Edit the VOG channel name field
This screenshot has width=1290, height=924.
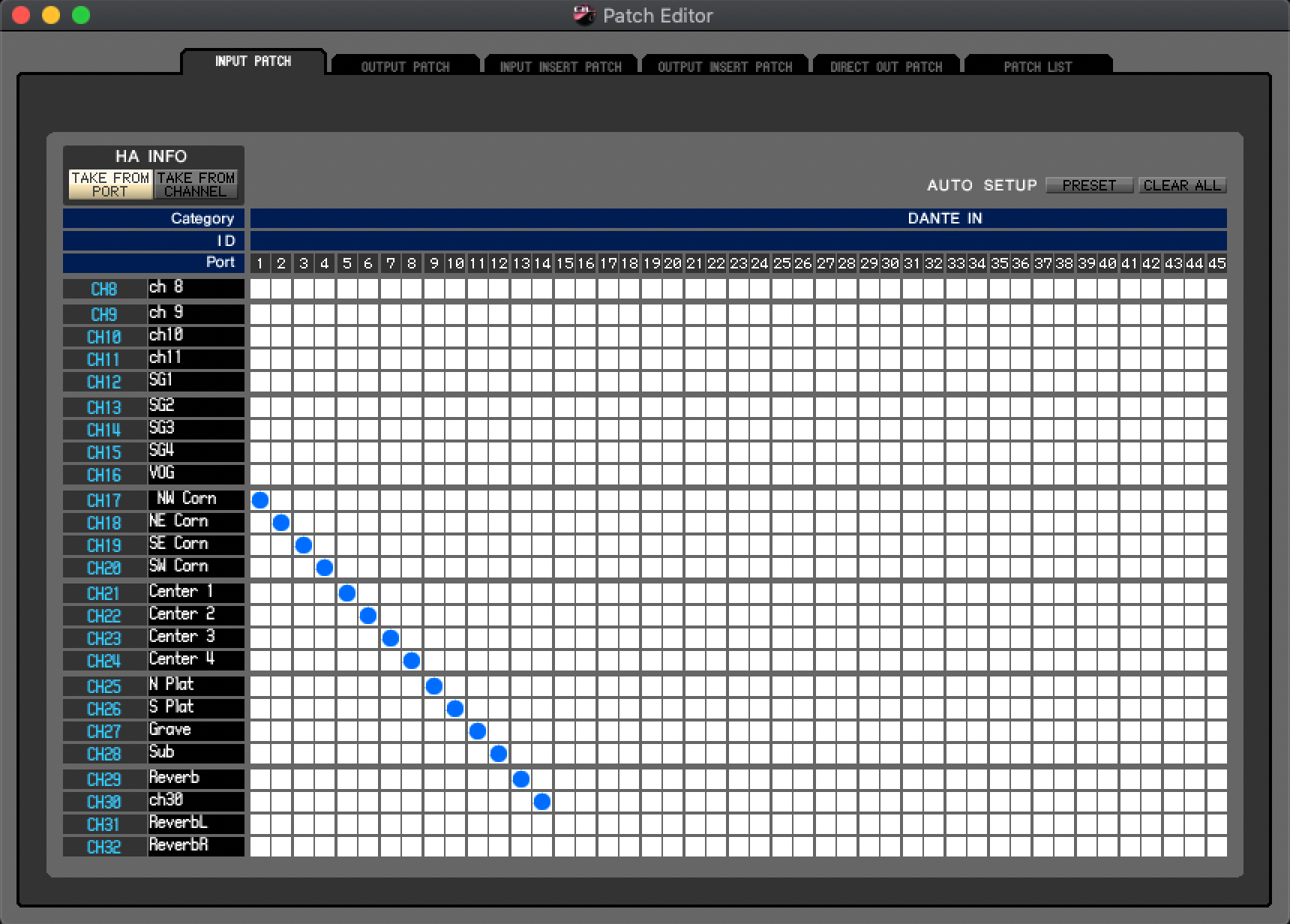[196, 475]
